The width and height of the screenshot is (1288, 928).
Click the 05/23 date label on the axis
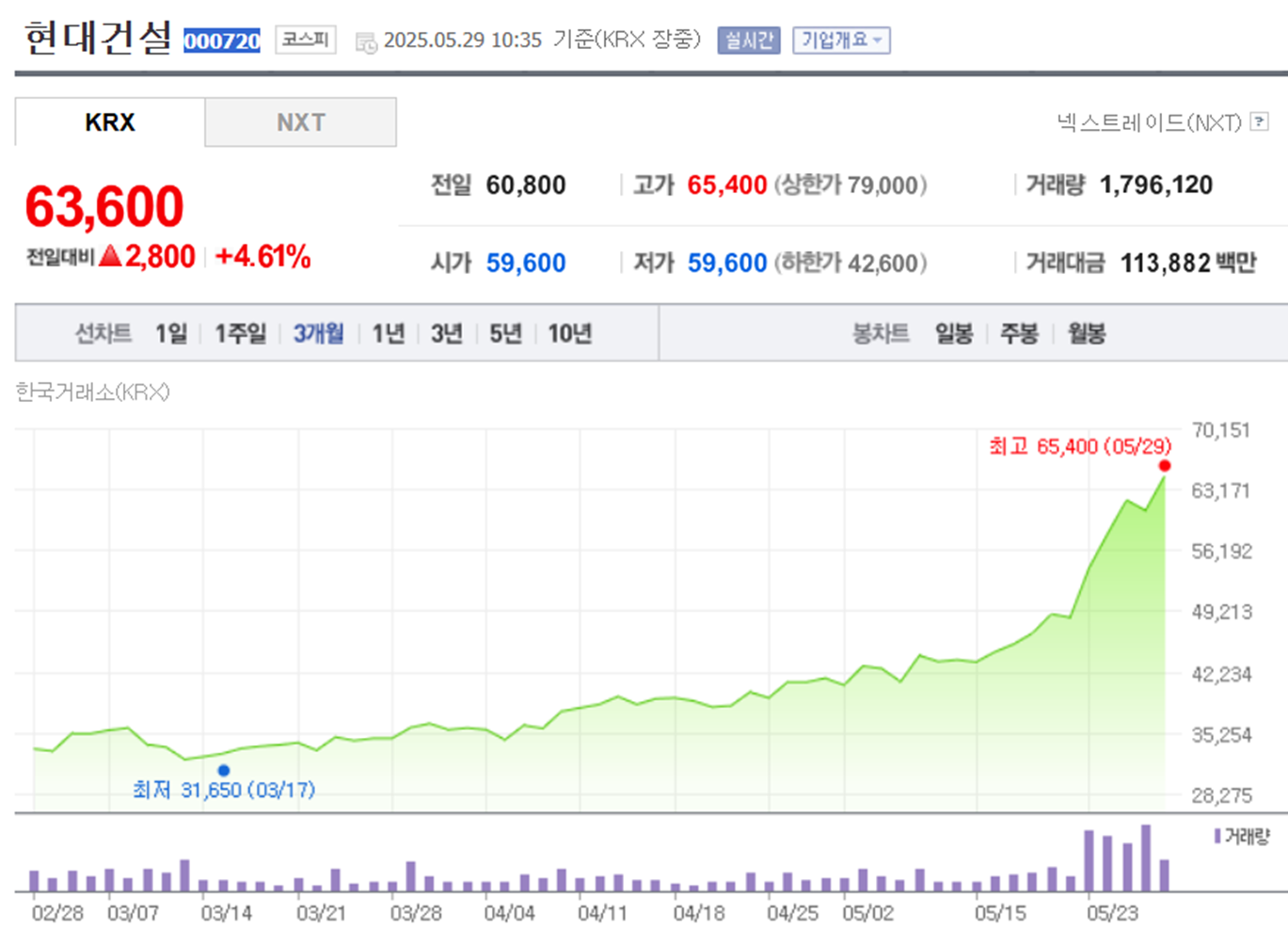tap(1112, 913)
